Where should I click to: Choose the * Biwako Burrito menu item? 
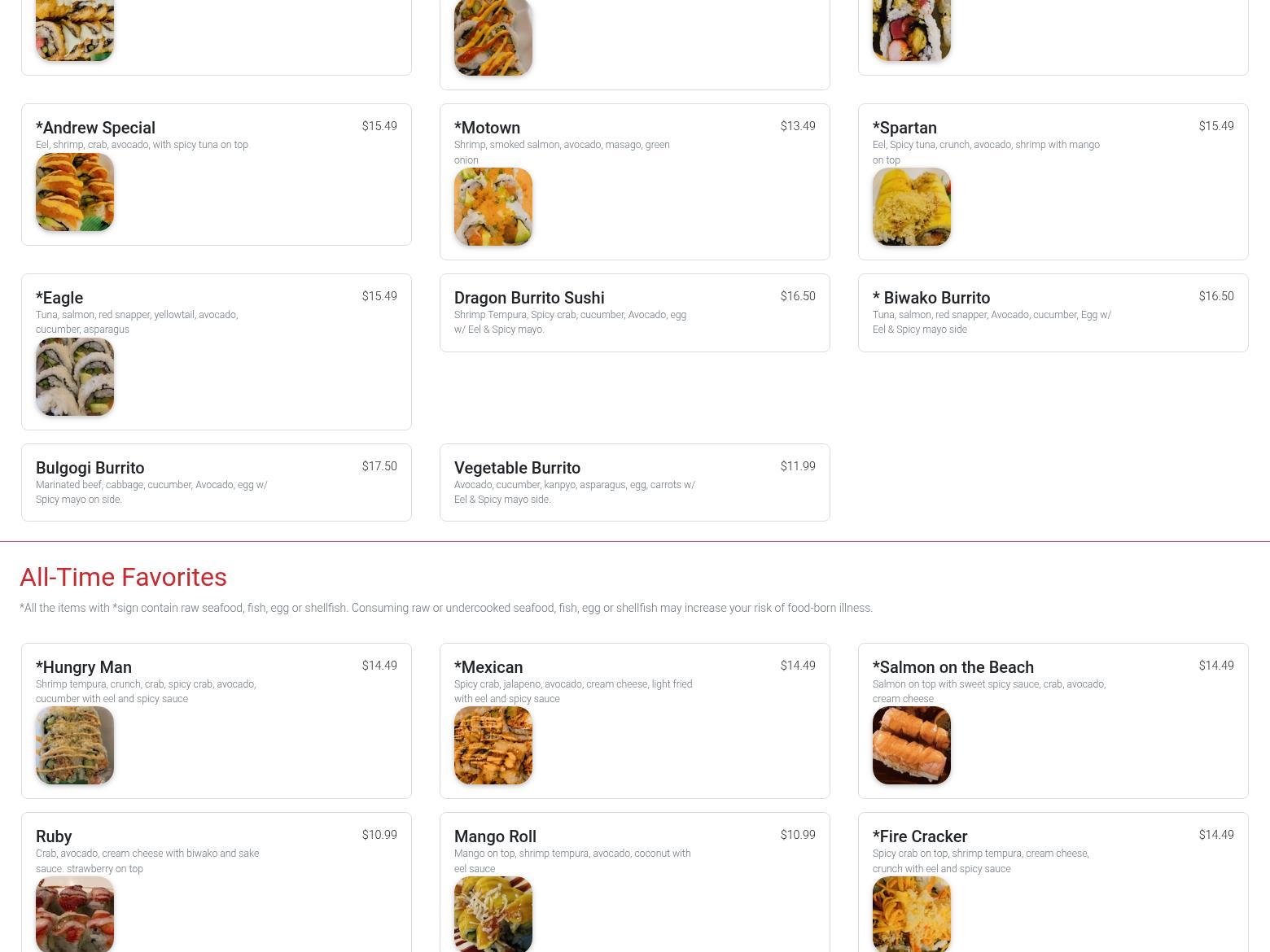tap(1053, 312)
